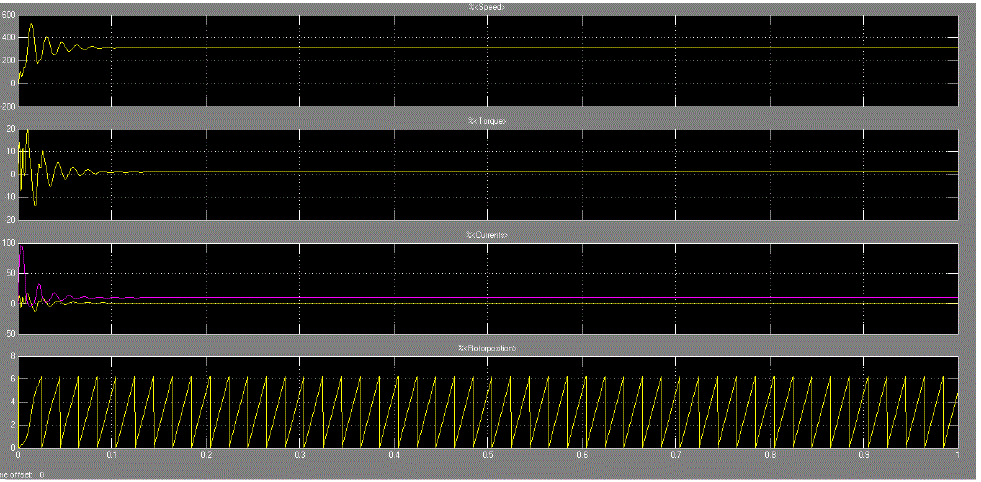Click the 0.7 tick on the time axis
This screenshot has height=482, width=981.
click(x=677, y=455)
